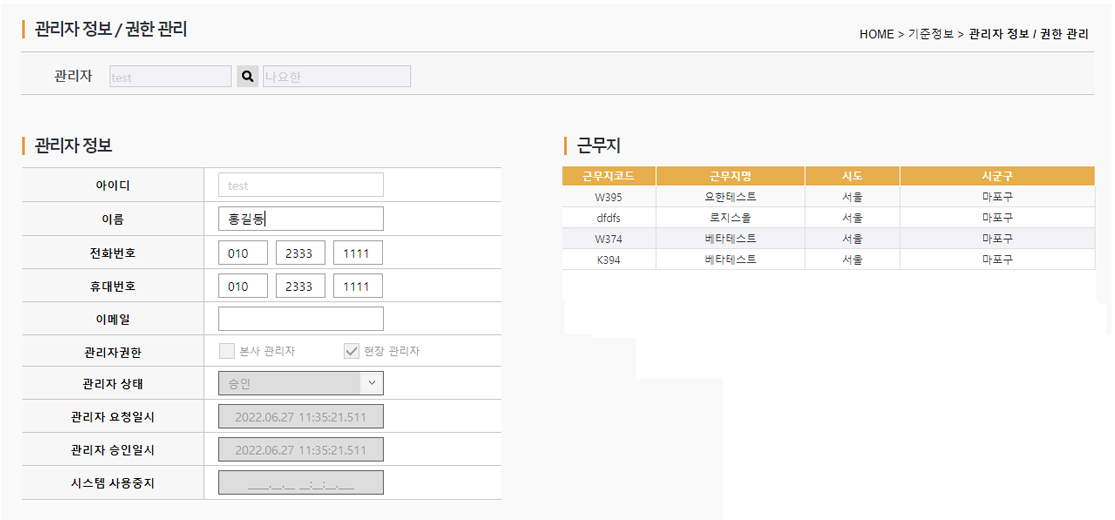Click the last 휴대번호 box with 1111

357,286
